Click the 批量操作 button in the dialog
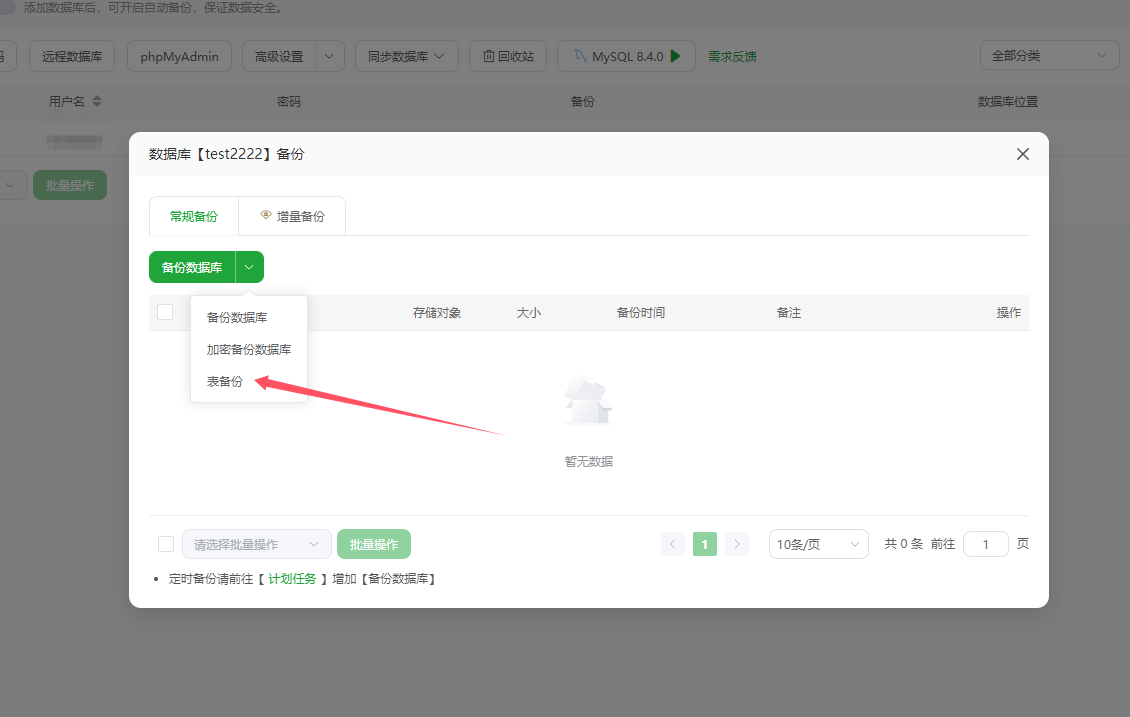This screenshot has width=1130, height=717. point(374,544)
